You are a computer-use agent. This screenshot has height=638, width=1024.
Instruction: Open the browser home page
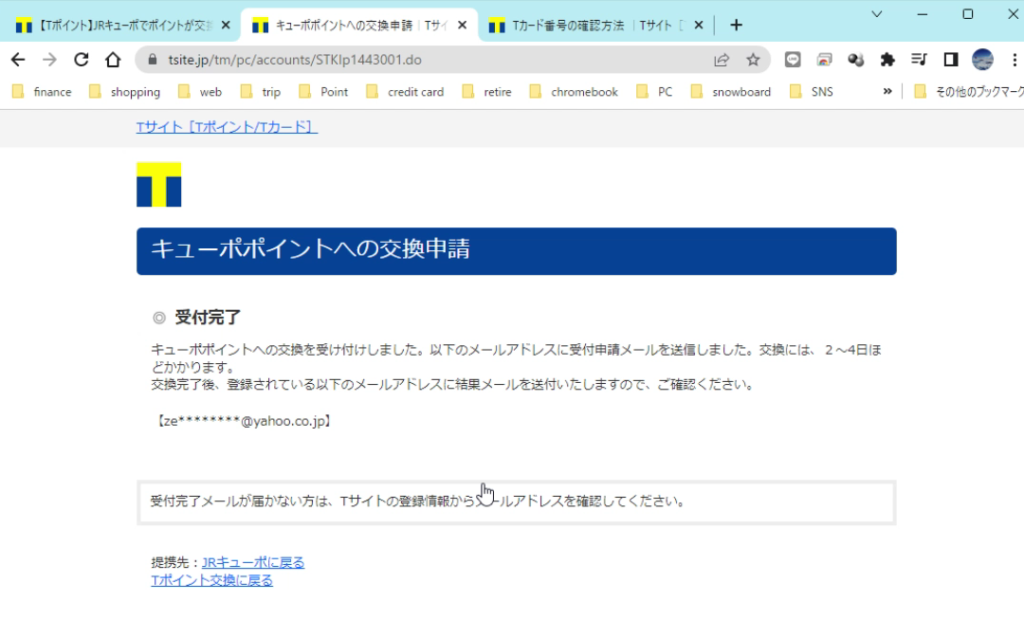113,60
